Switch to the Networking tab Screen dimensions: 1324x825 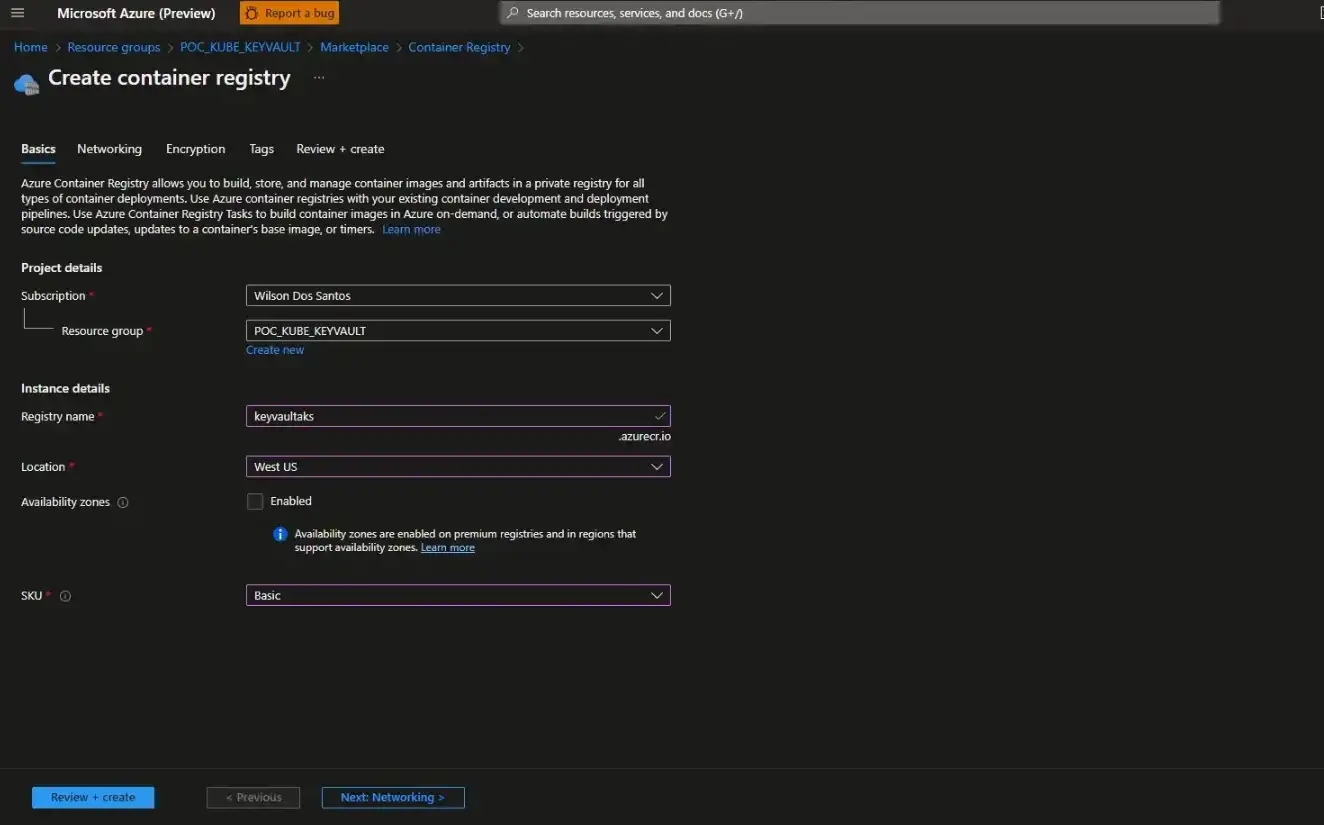[x=109, y=149]
